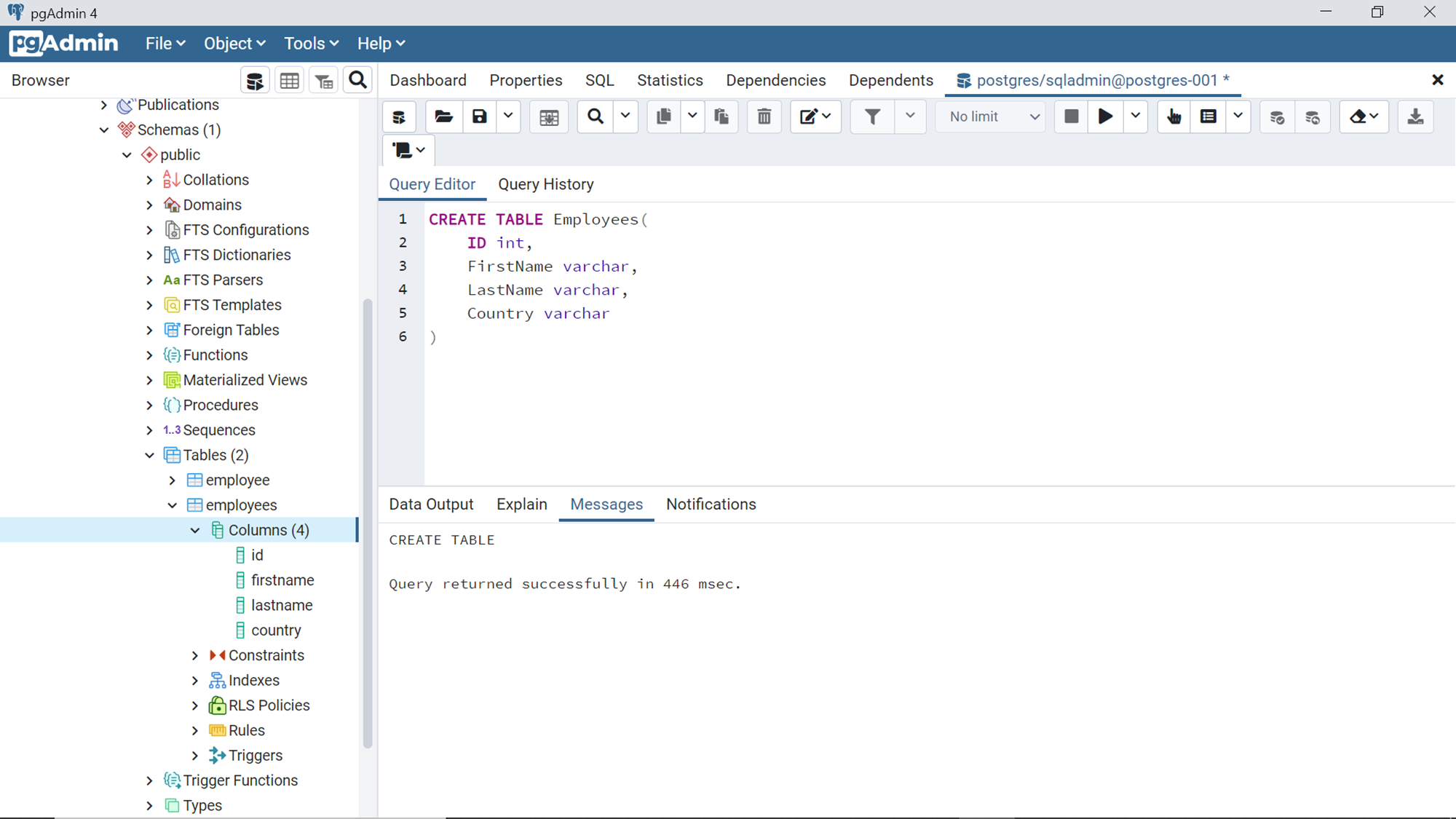Click the Execute query play button
The width and height of the screenshot is (1456, 819).
[x=1105, y=116]
